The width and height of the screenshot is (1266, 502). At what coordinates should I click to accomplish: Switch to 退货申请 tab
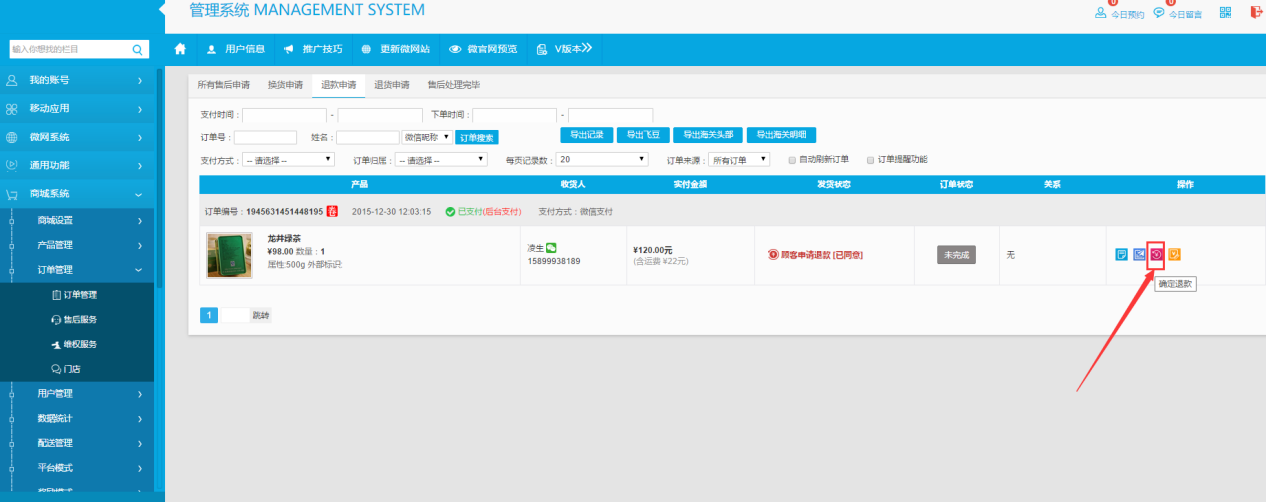click(x=392, y=85)
